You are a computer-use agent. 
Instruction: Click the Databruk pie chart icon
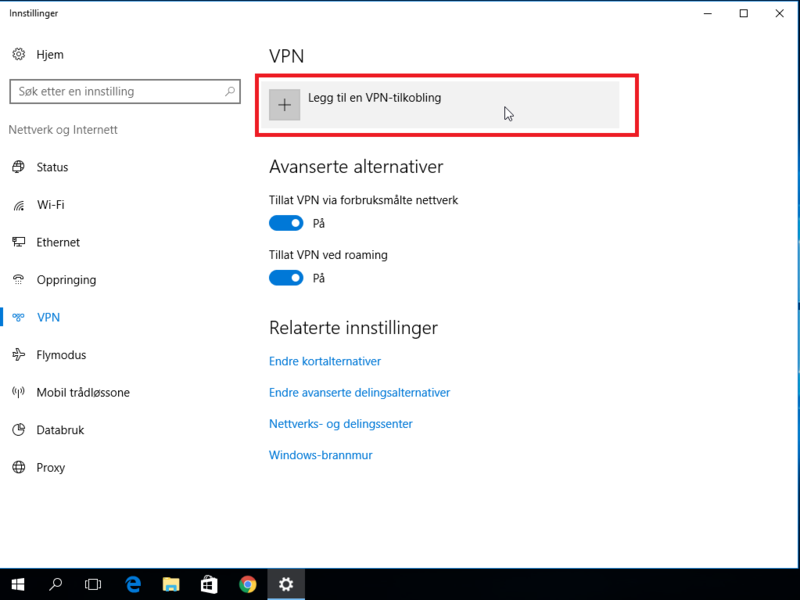18,430
